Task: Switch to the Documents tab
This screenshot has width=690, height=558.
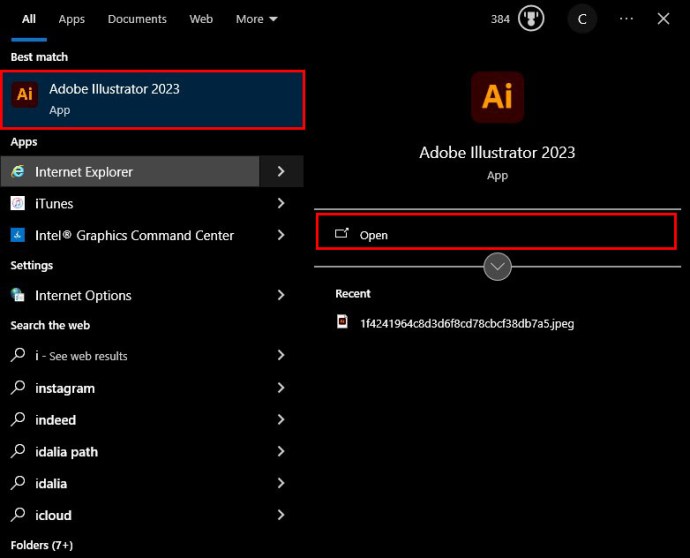Action: (137, 19)
